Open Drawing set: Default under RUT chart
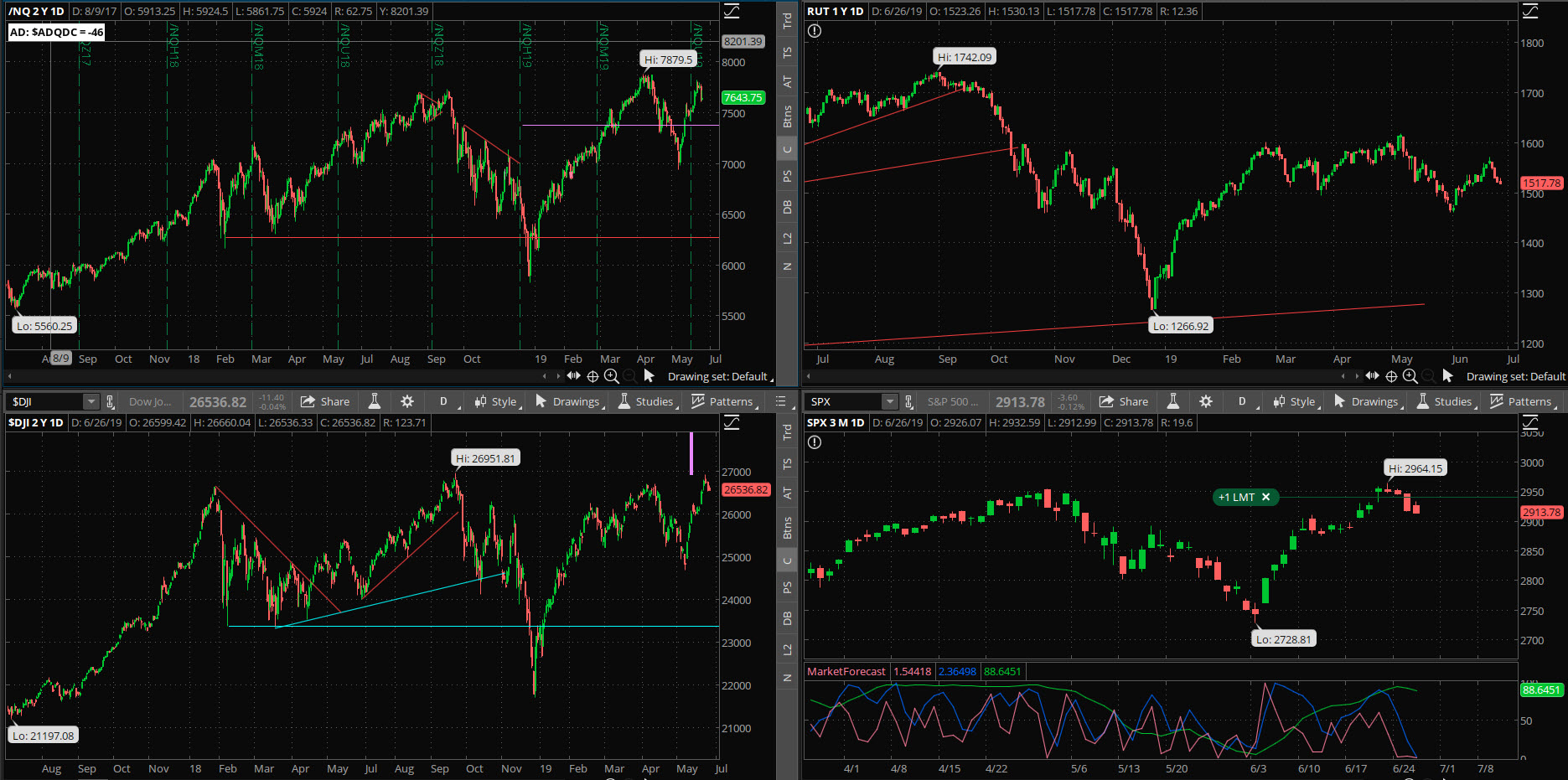This screenshot has height=780, width=1568. tap(1517, 376)
